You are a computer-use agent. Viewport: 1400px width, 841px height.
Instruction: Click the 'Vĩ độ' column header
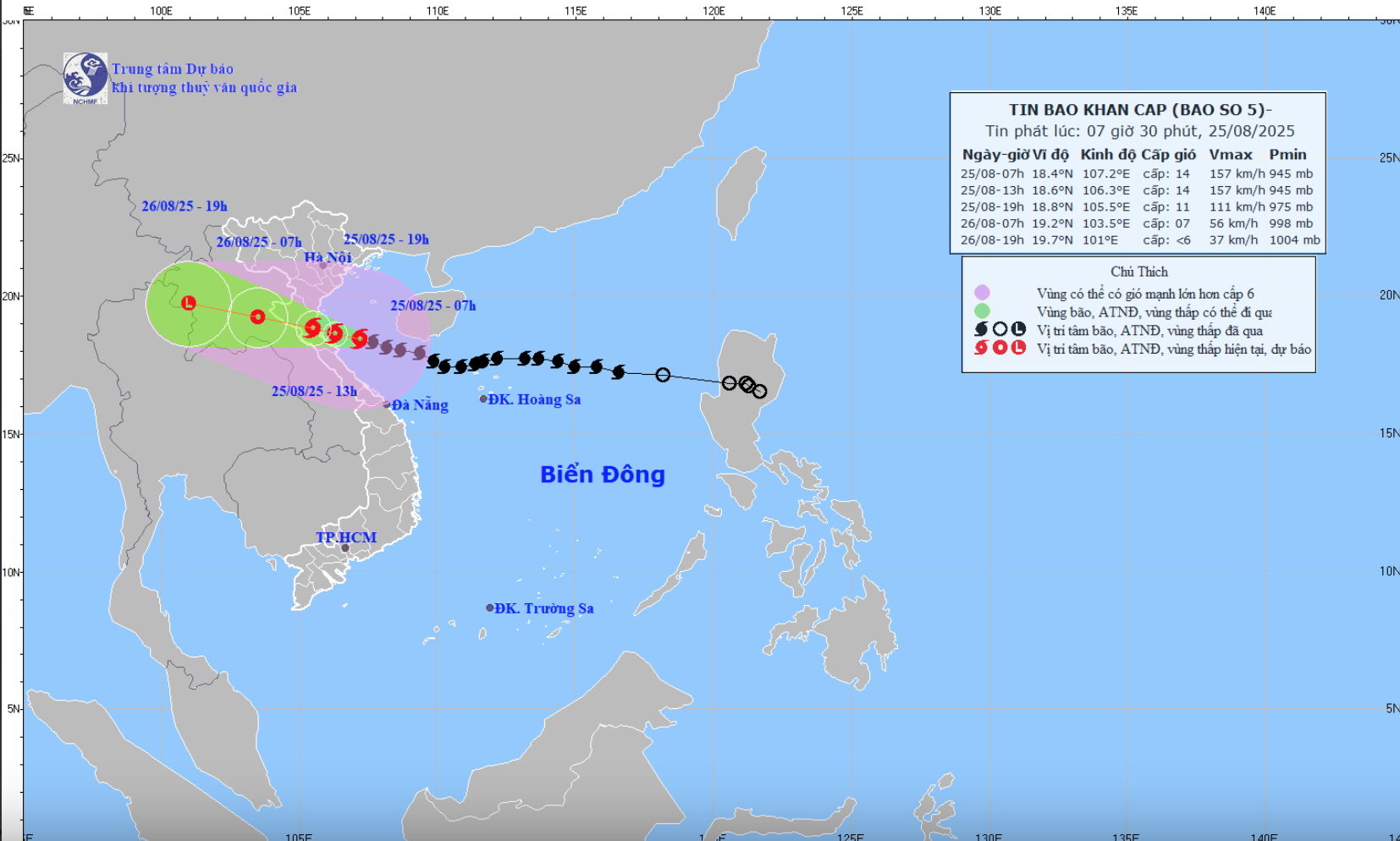(1050, 155)
